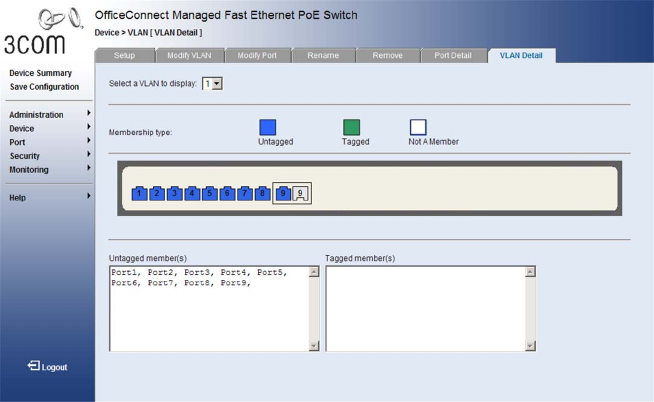This screenshot has width=654, height=402.
Task: Select the VLAN Detail tab
Action: click(x=521, y=55)
